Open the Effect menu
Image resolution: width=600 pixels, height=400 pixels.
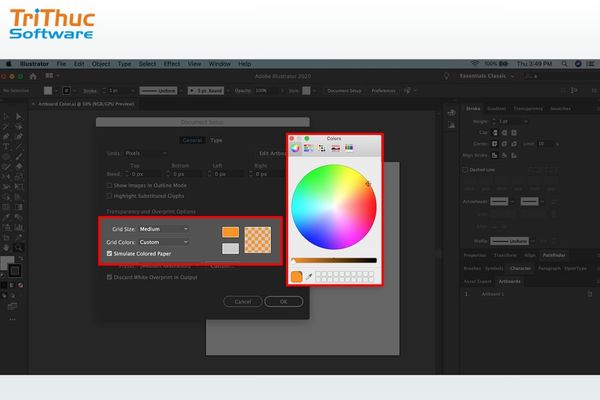pos(172,64)
